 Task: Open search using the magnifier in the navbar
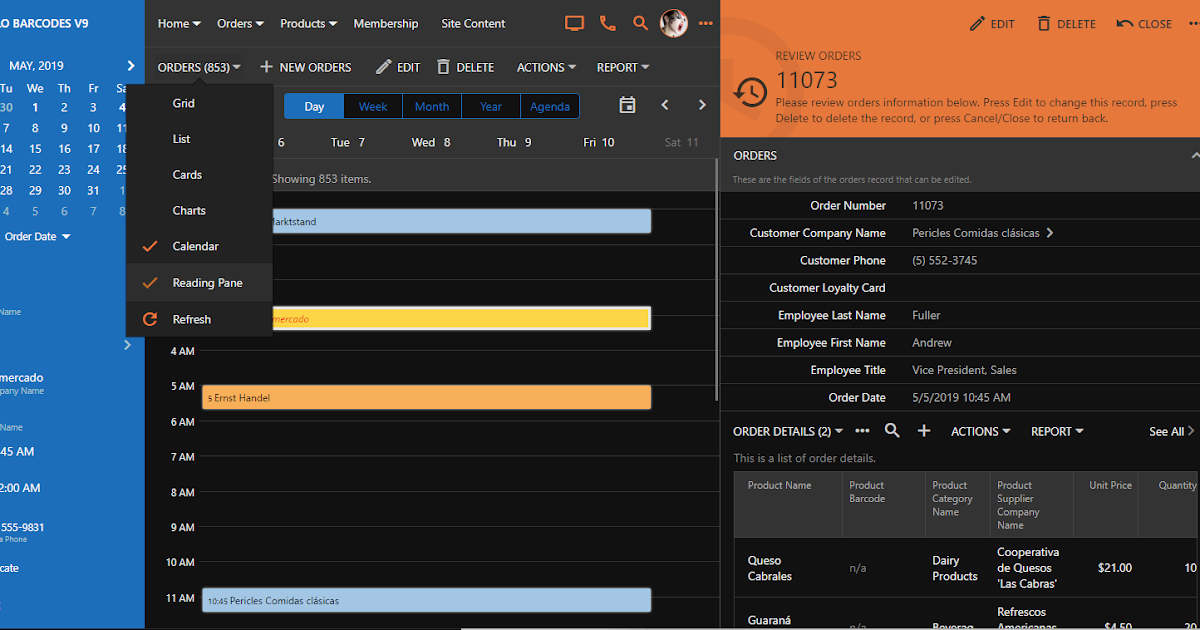640,23
